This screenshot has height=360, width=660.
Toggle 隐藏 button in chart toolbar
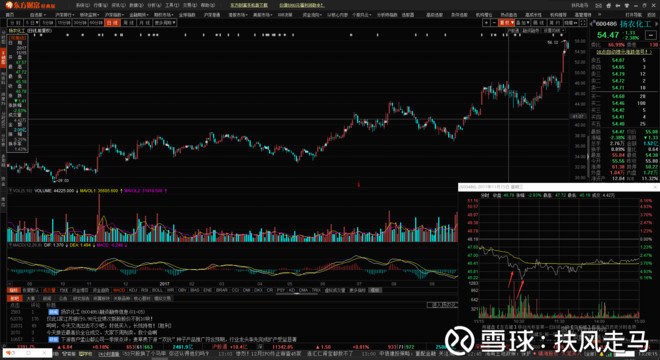[571, 23]
